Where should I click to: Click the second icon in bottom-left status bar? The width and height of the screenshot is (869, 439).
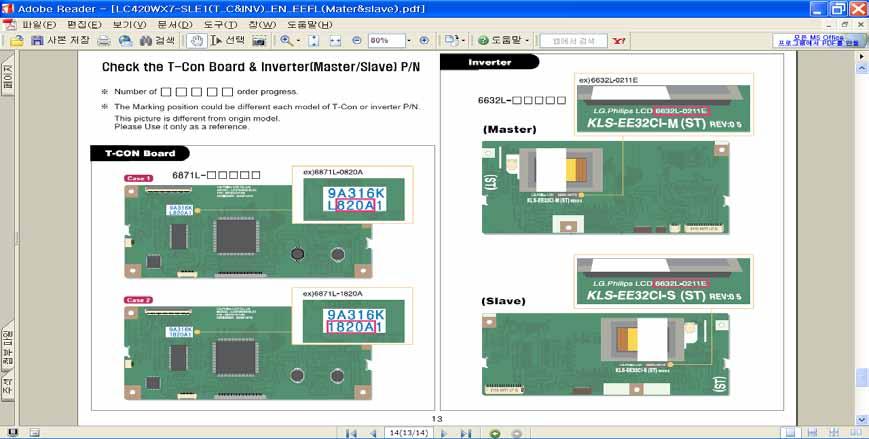tap(34, 432)
